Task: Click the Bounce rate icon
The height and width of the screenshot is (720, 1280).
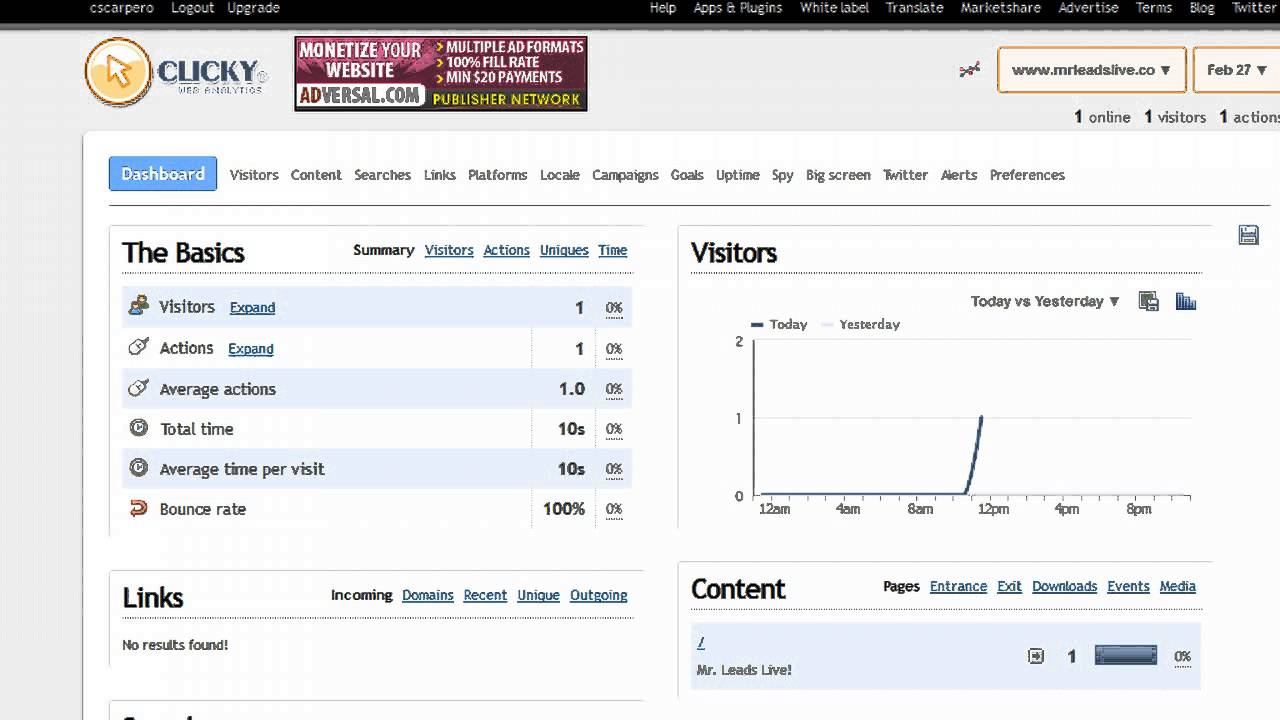Action: [x=139, y=508]
